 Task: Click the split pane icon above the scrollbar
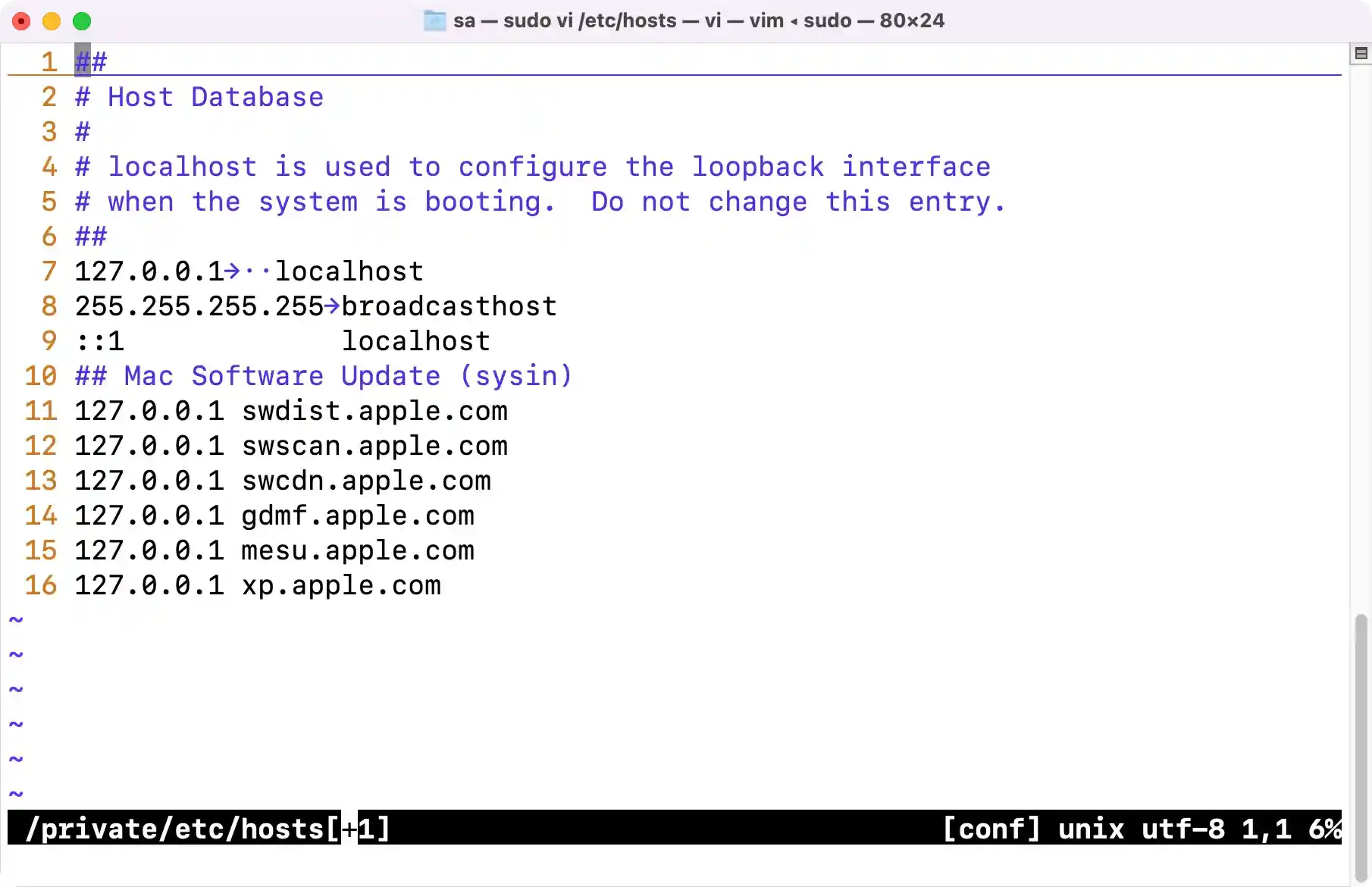pos(1361,53)
